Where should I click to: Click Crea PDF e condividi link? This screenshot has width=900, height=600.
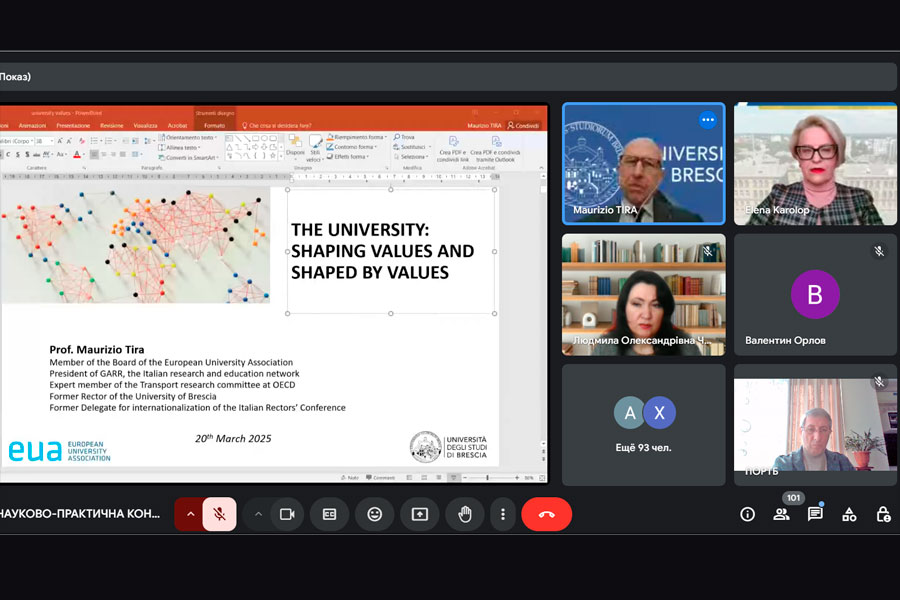pyautogui.click(x=453, y=149)
